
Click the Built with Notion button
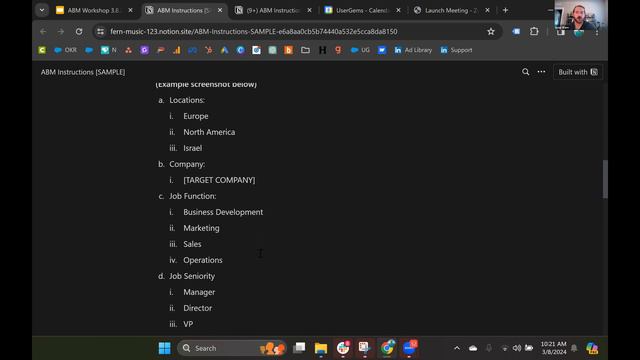[578, 72]
